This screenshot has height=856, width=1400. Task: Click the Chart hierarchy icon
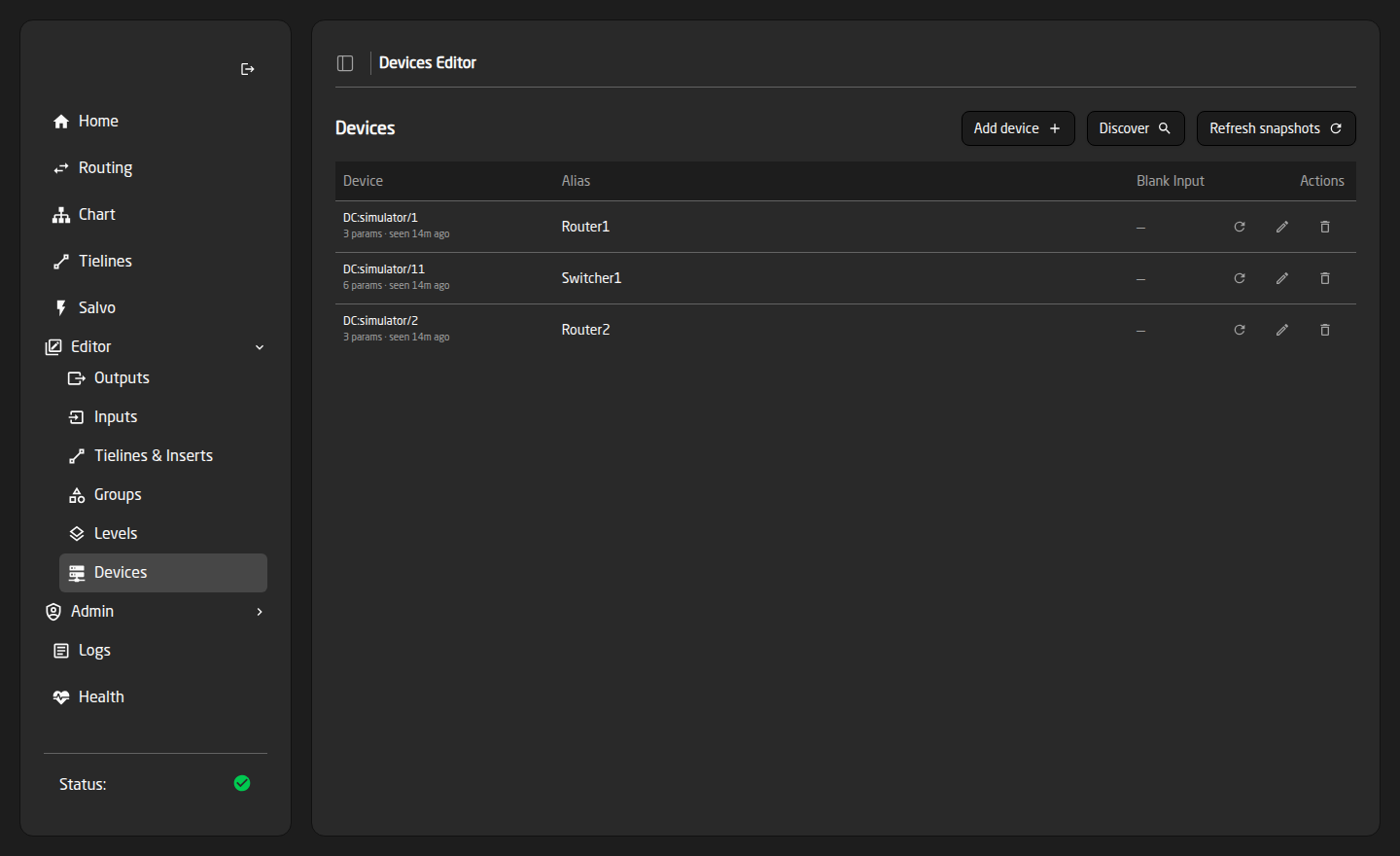[x=61, y=215]
